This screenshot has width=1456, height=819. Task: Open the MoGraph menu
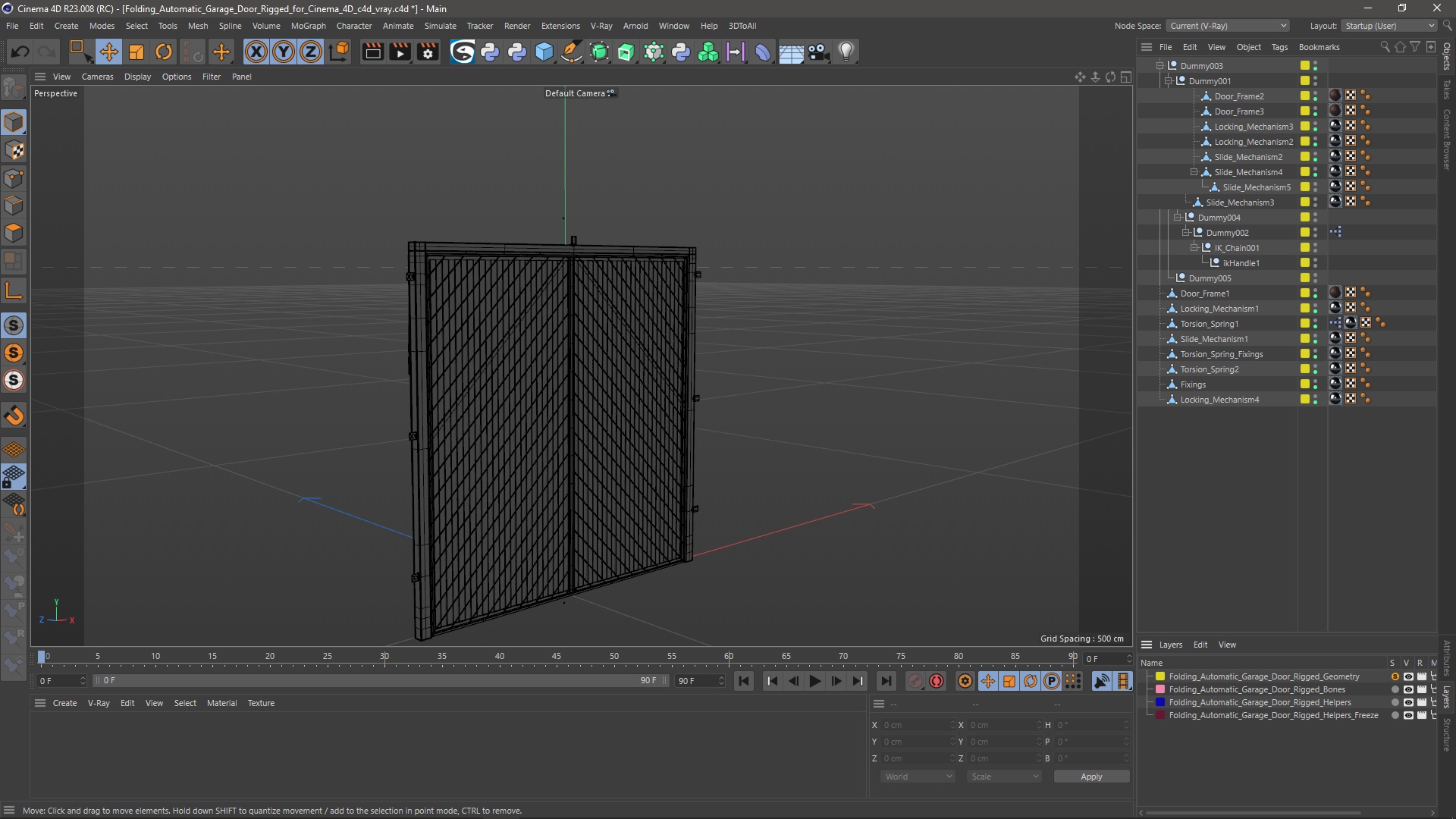308,26
